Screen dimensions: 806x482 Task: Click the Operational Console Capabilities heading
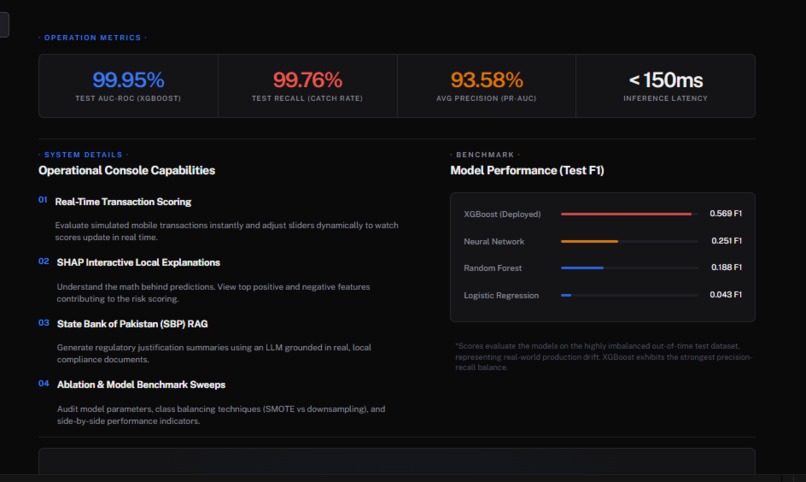click(x=126, y=170)
